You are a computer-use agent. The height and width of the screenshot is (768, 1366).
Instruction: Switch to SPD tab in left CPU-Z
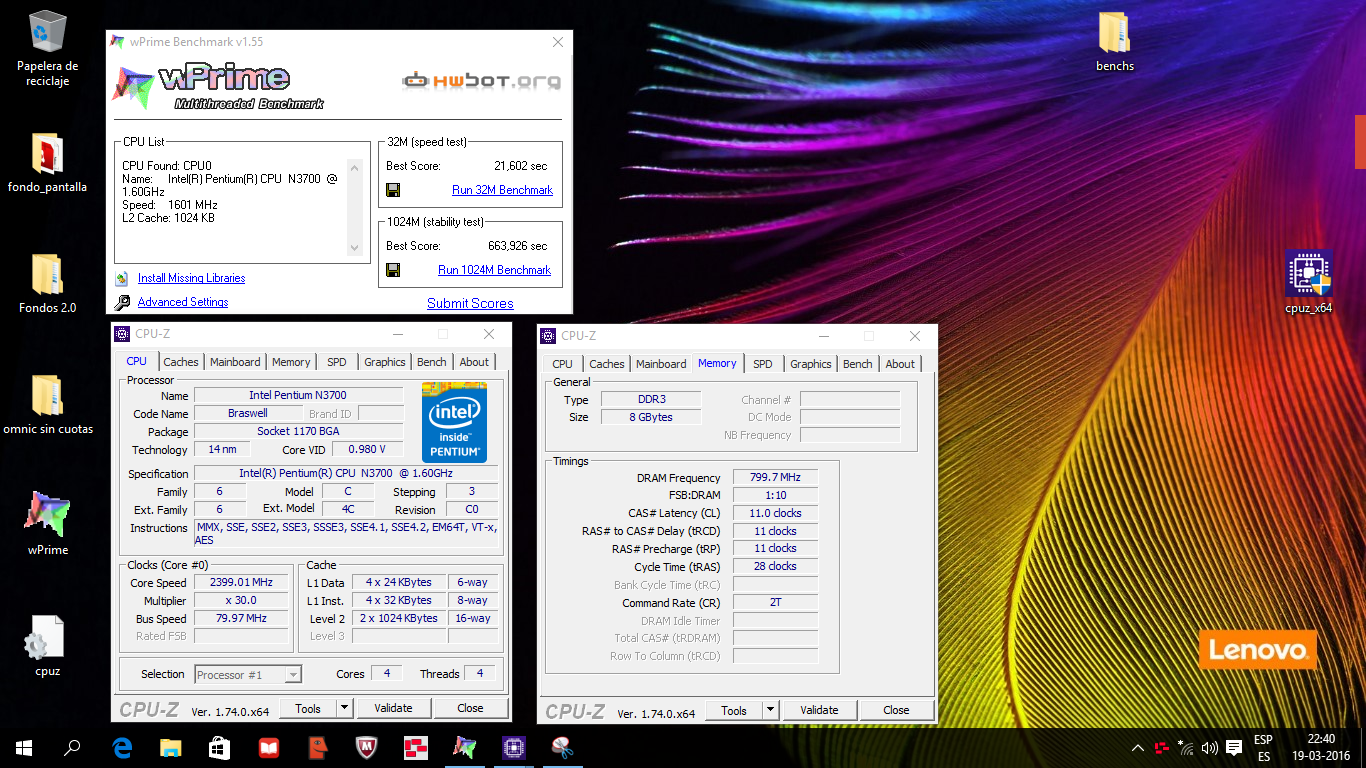(337, 362)
